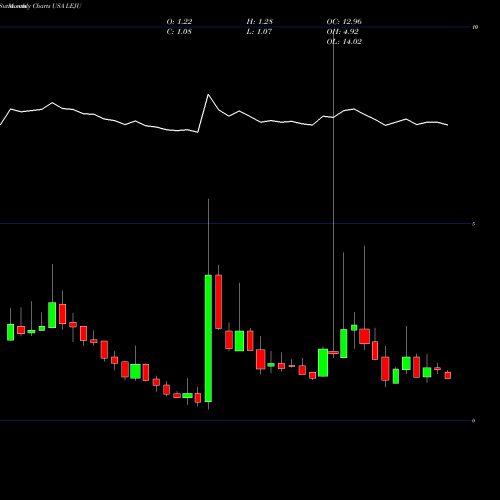Click the 'OL: 14.02' reading
Image resolution: width=500 pixels, height=500 pixels.
(x=344, y=42)
